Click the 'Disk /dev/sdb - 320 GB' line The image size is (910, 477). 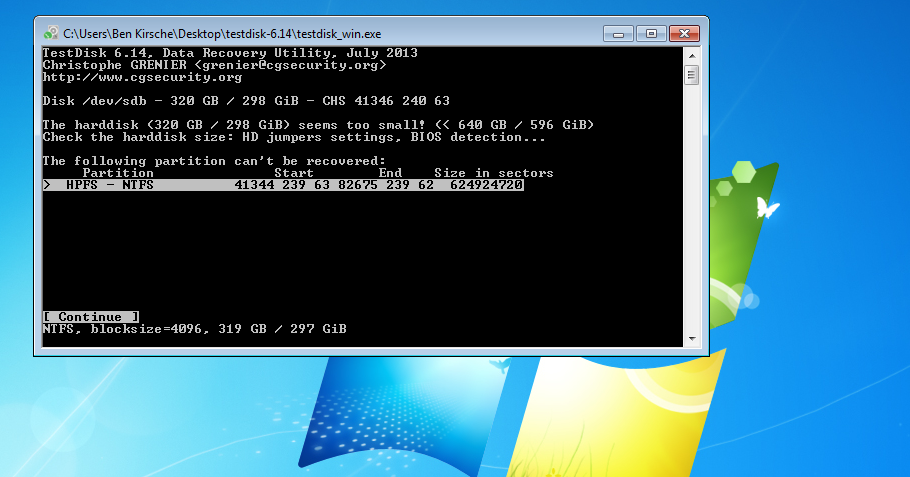coord(246,101)
